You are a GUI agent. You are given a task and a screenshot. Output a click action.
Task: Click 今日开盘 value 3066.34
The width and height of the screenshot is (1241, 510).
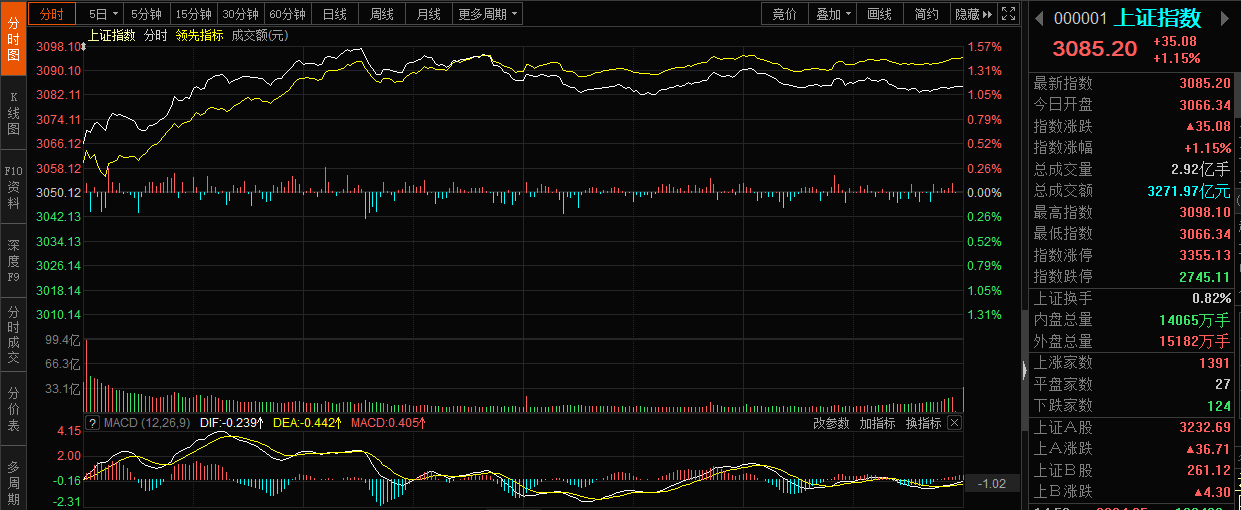1205,105
